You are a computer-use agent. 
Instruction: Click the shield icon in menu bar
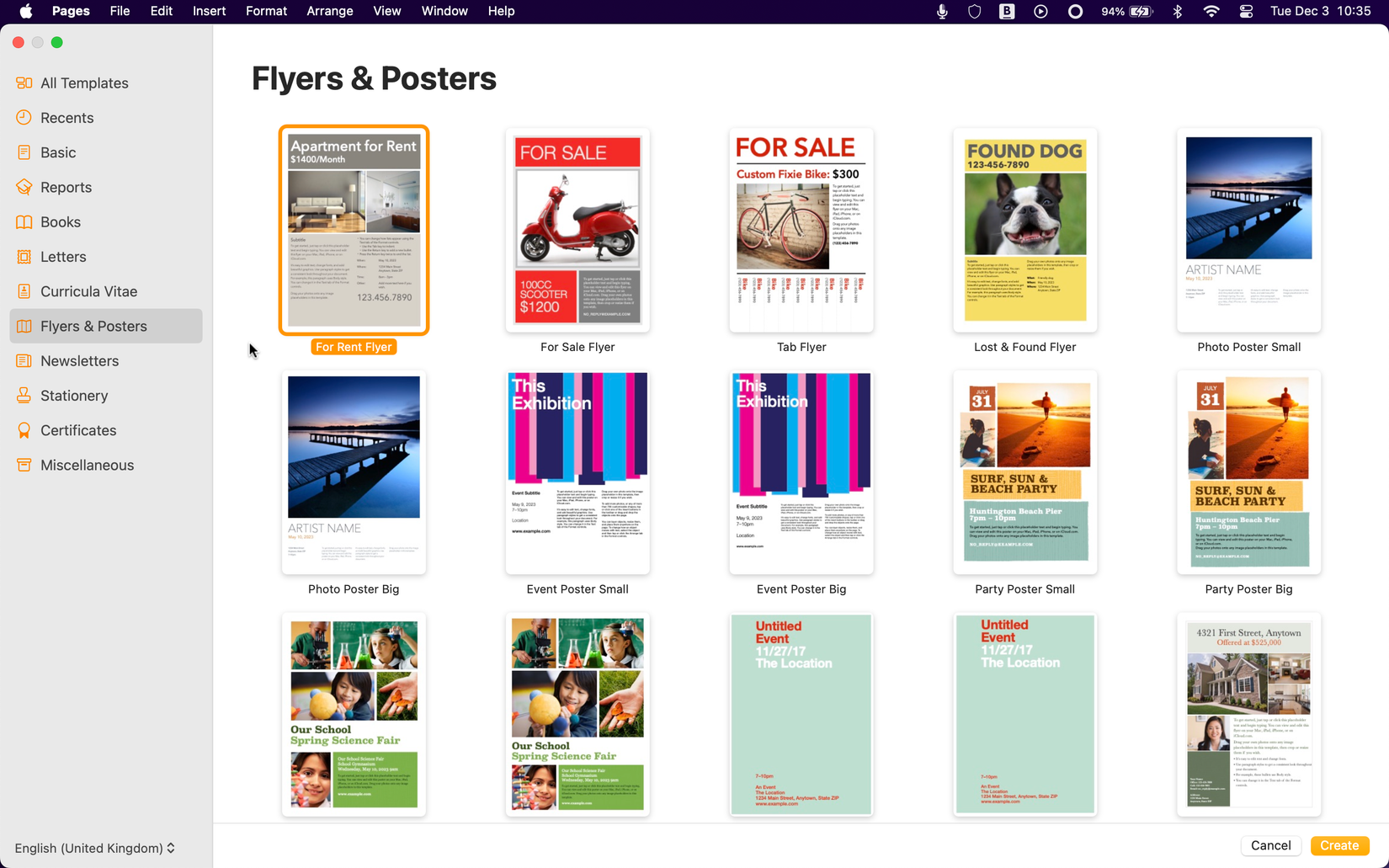click(x=974, y=11)
